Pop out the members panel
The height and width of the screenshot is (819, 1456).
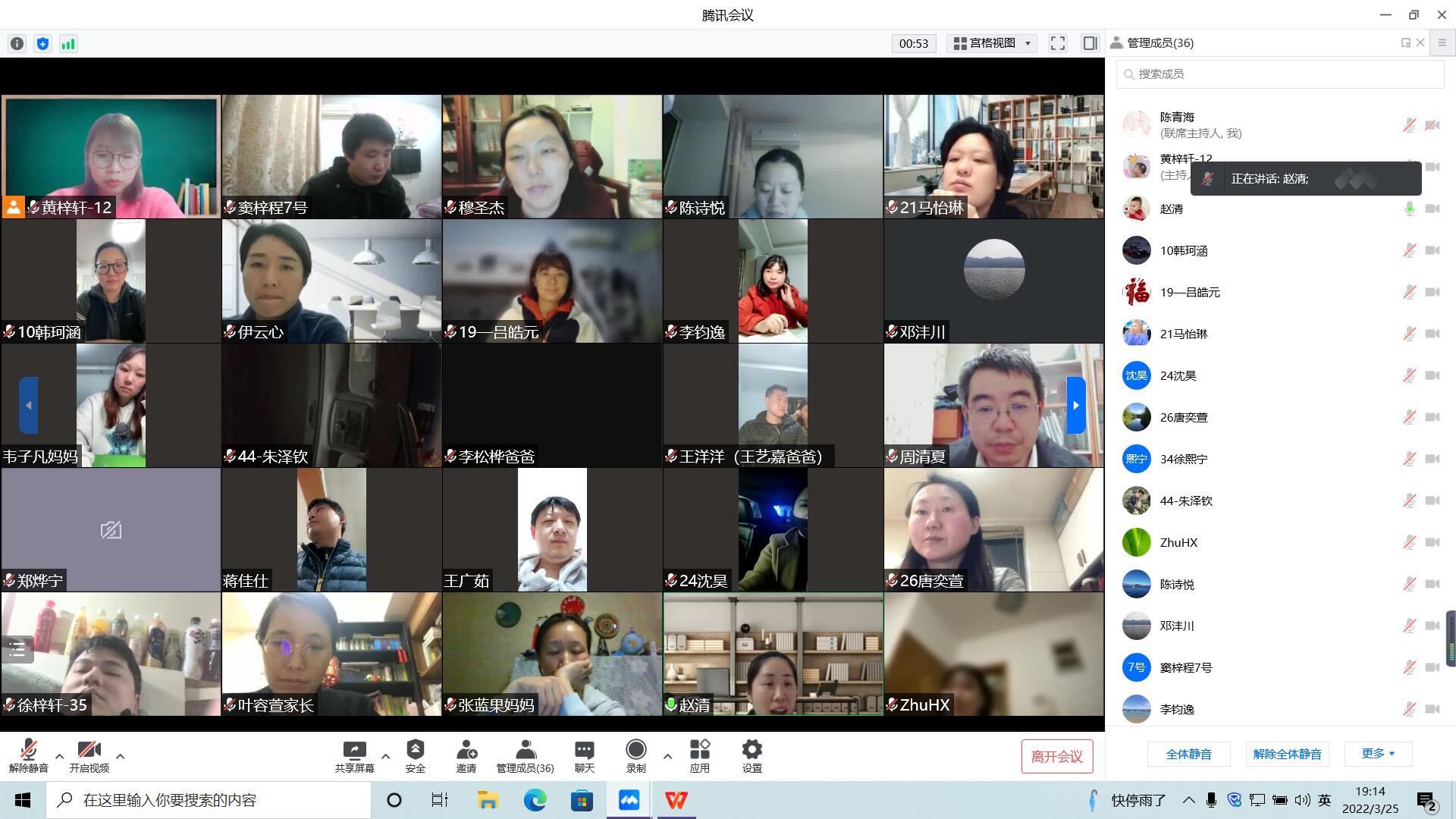(1405, 42)
